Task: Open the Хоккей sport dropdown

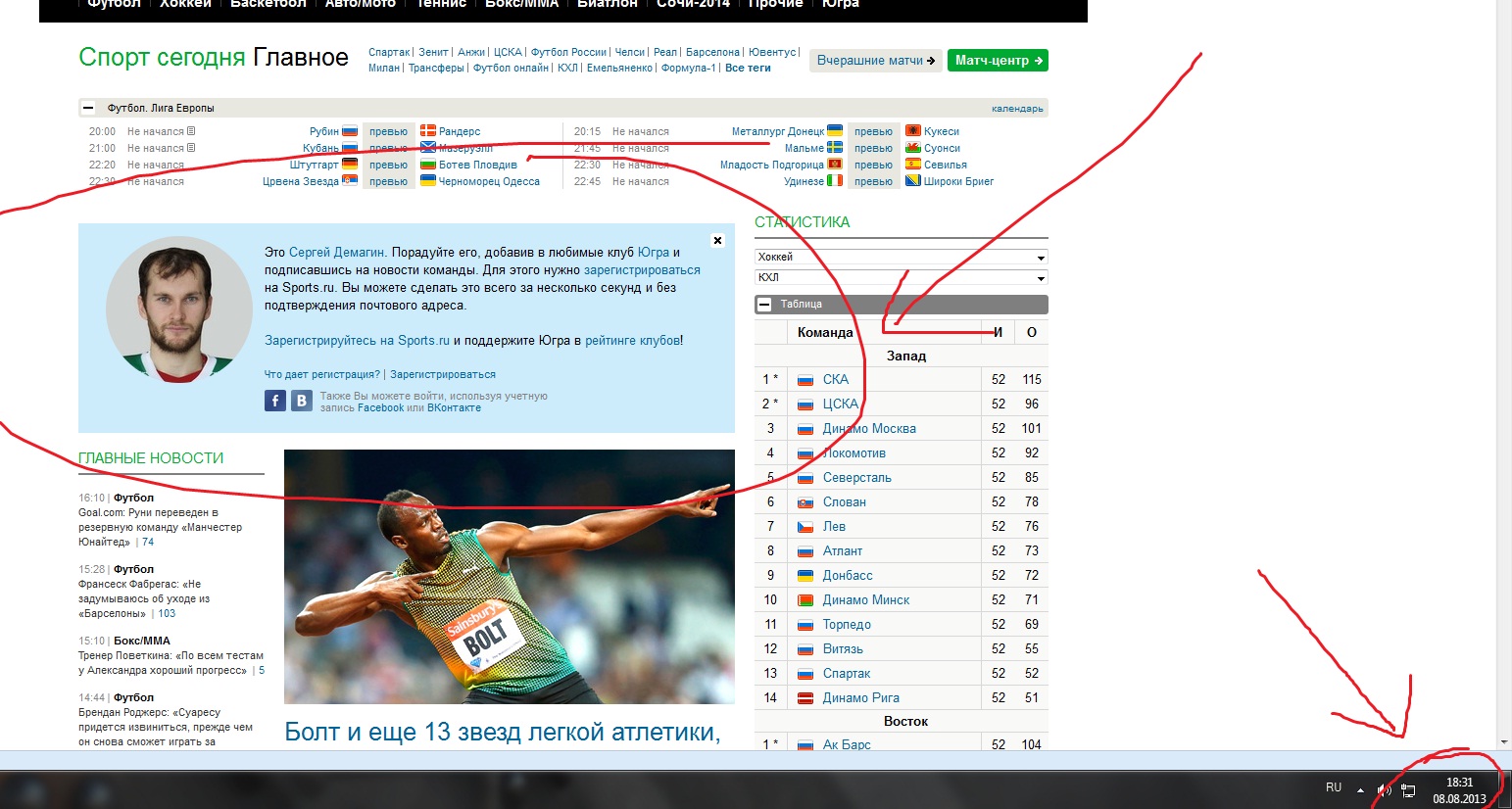Action: pos(901,257)
